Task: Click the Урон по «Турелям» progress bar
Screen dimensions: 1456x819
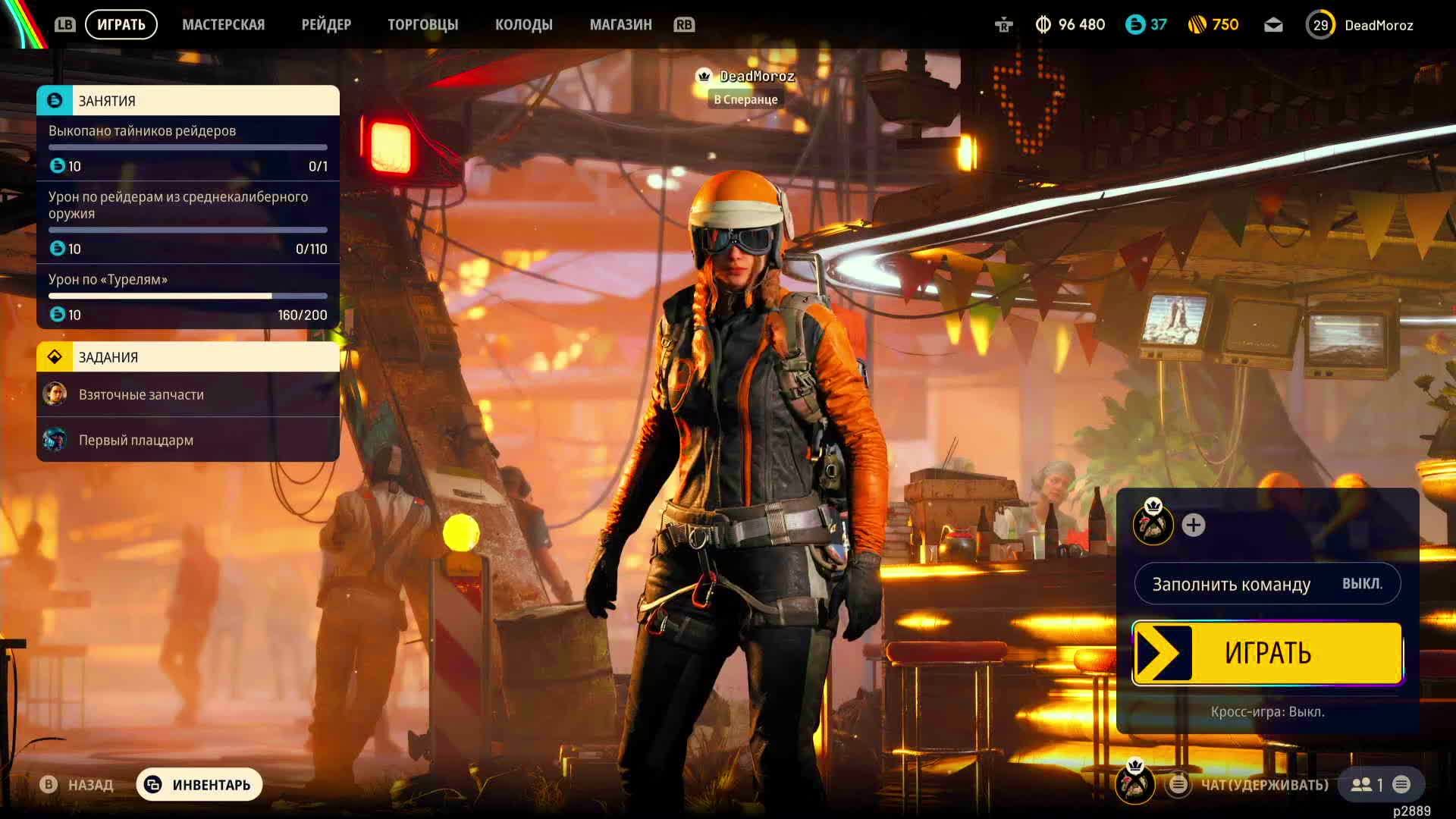Action: click(188, 297)
